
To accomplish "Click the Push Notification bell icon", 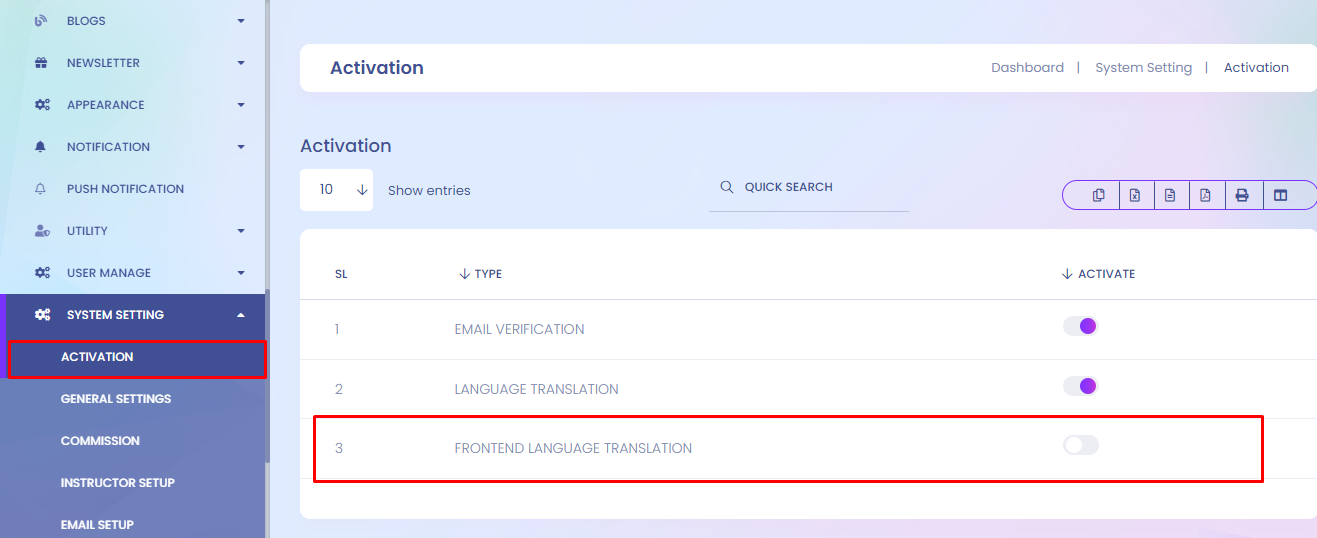I will [x=41, y=189].
